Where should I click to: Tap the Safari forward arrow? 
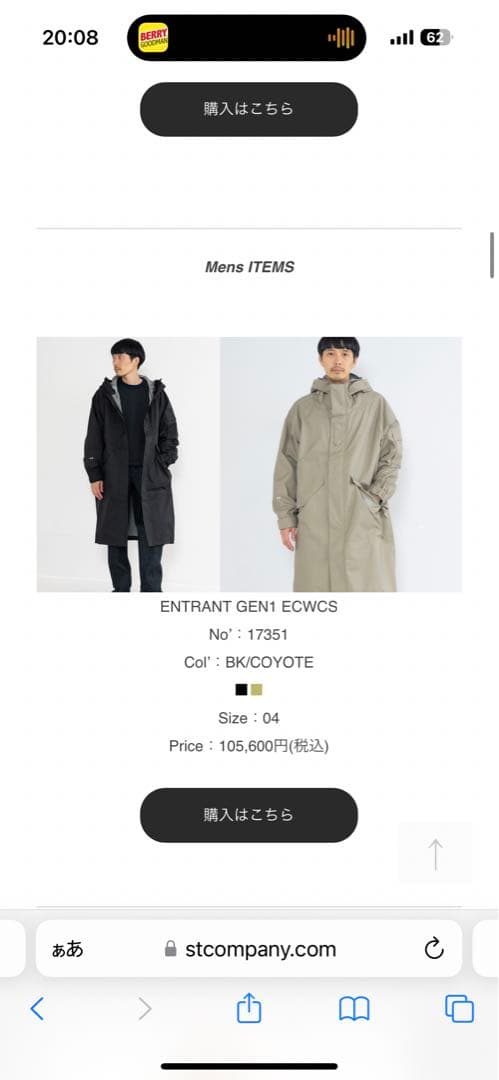(x=144, y=1009)
